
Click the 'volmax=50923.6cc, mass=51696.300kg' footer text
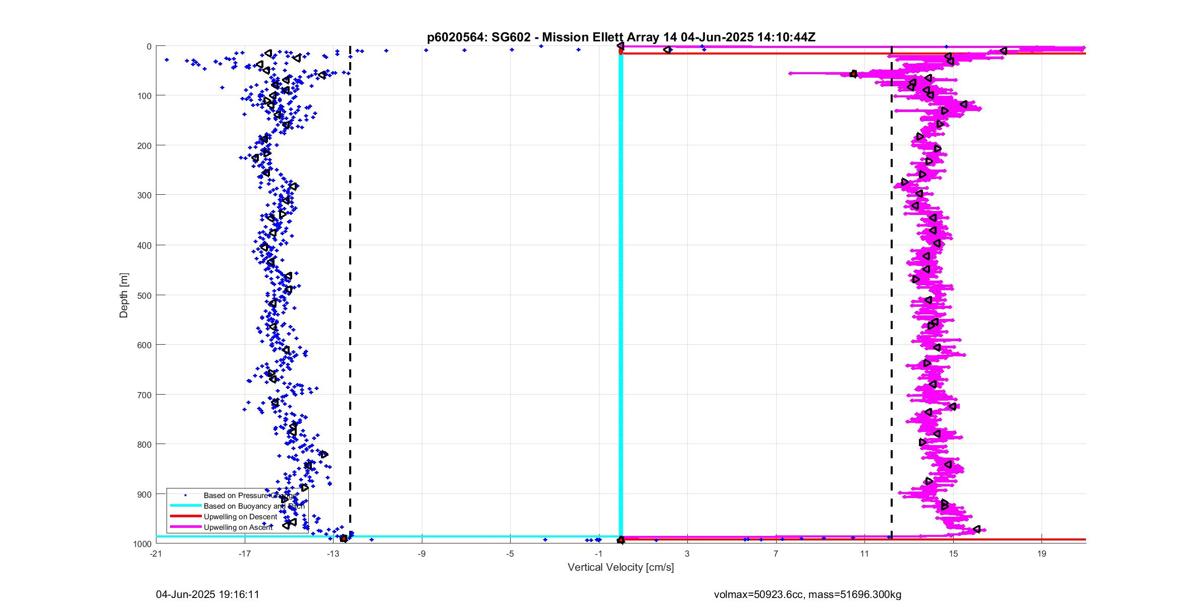pyautogui.click(x=807, y=594)
